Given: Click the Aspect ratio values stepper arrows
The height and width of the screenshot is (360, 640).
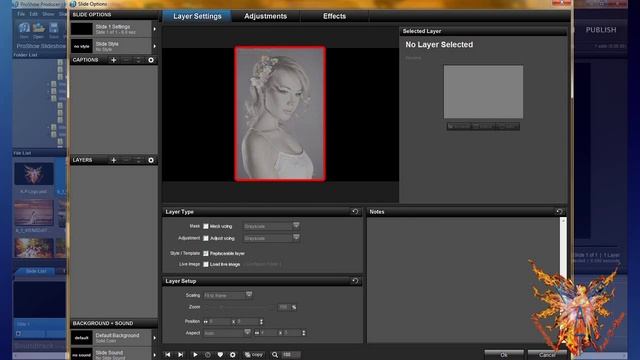Looking at the screenshot, I should point(304,333).
